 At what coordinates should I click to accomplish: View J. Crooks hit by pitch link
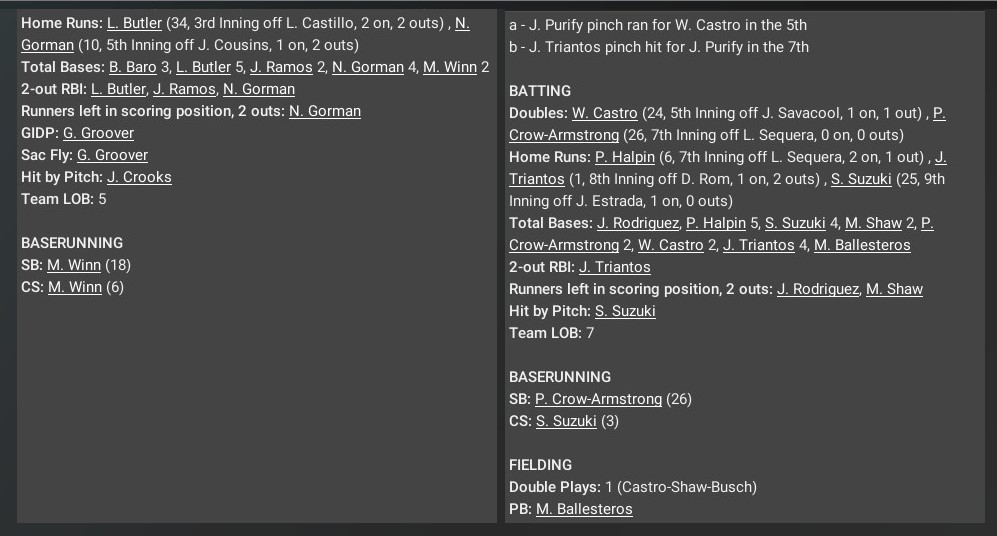[139, 177]
